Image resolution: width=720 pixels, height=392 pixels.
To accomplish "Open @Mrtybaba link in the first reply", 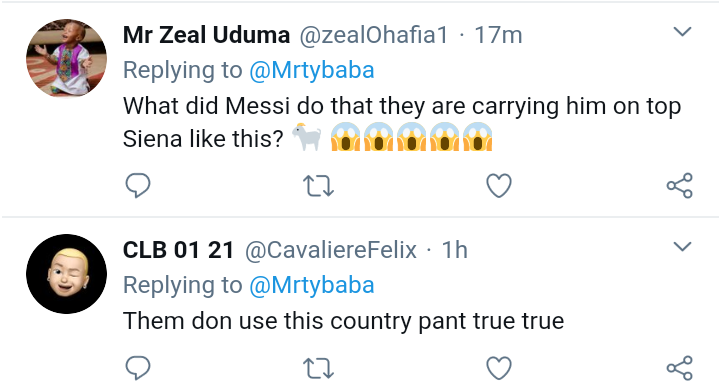I will (312, 70).
